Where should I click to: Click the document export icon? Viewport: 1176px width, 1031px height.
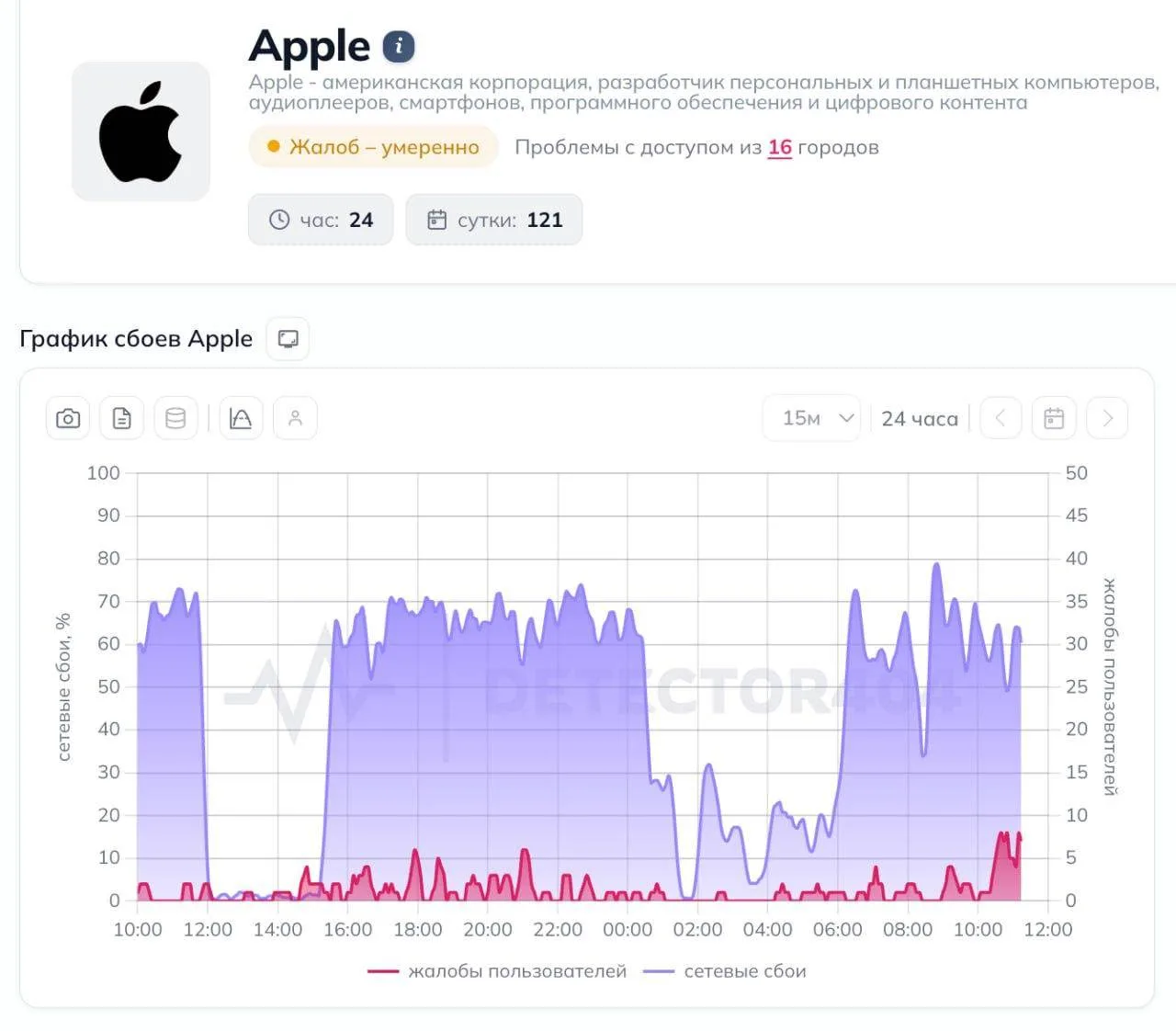point(122,419)
